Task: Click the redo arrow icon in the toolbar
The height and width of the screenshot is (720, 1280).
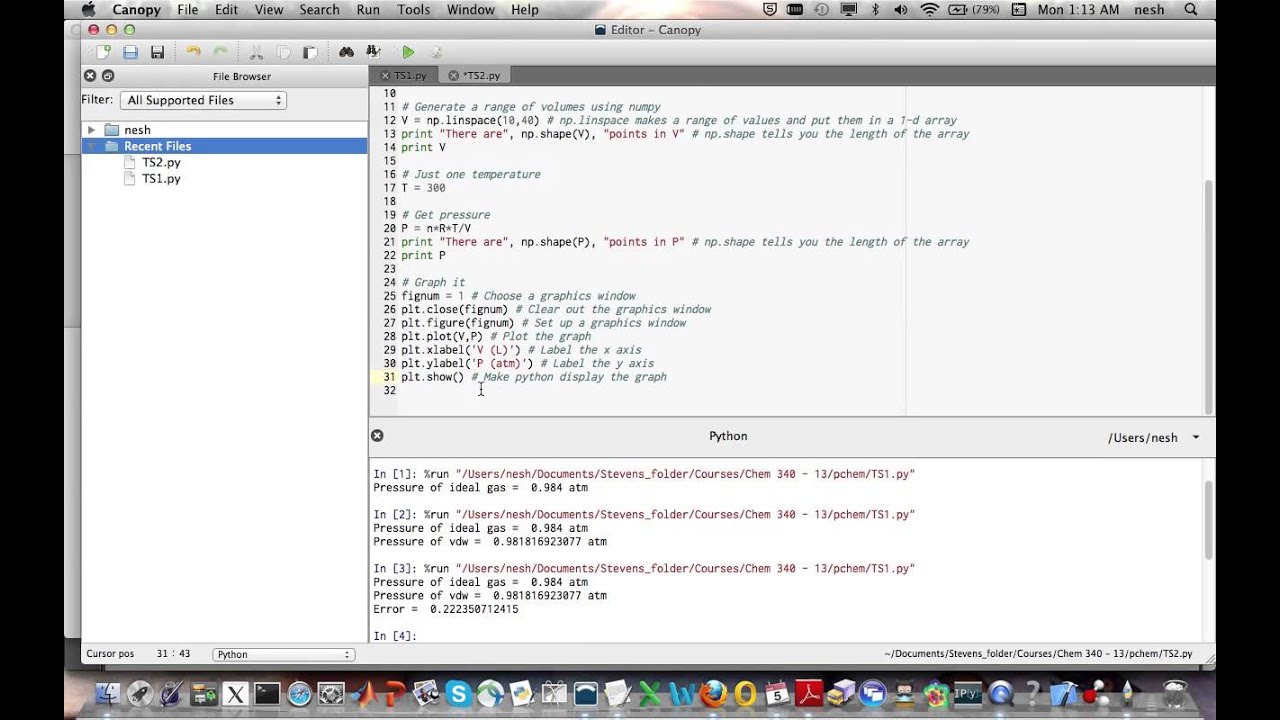Action: (x=220, y=52)
